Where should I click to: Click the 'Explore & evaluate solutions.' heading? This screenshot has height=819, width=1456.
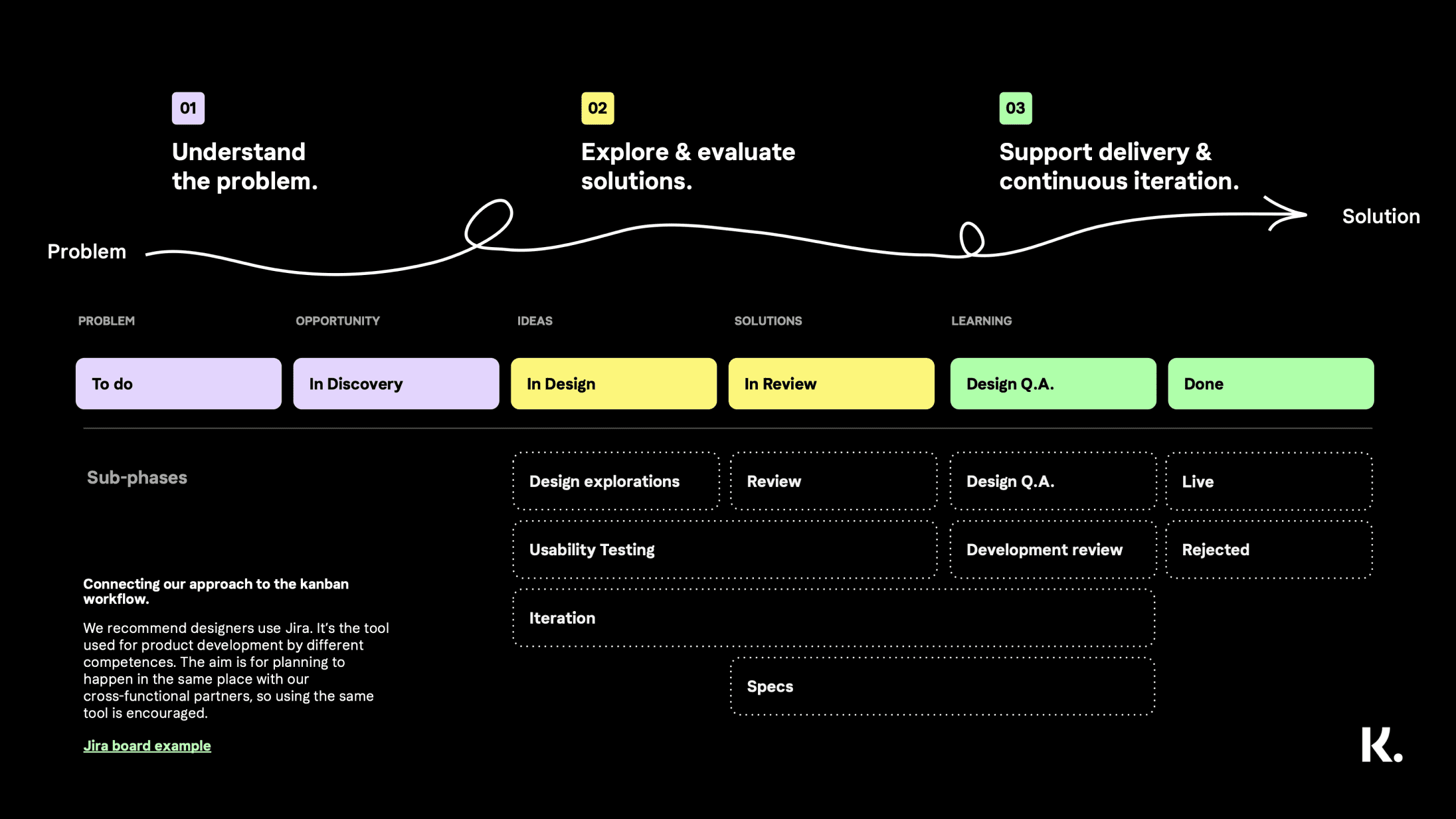[687, 166]
